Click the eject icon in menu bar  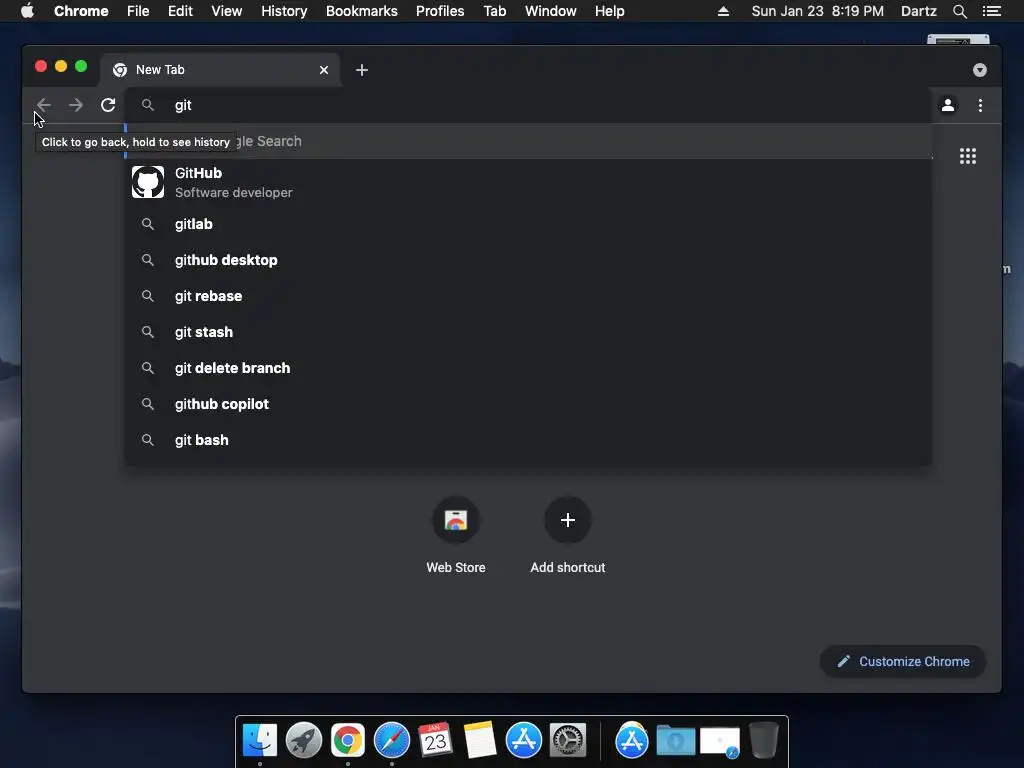click(723, 11)
